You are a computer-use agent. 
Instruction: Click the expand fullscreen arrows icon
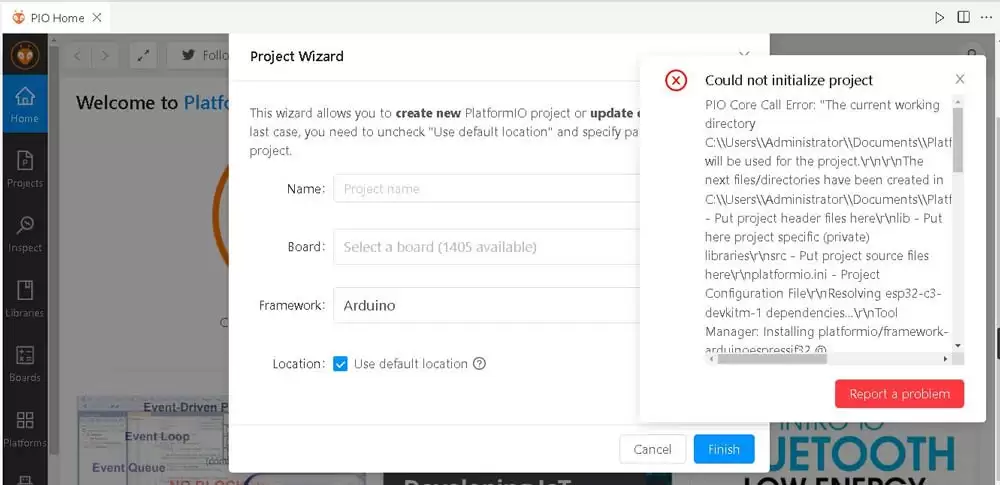point(144,56)
